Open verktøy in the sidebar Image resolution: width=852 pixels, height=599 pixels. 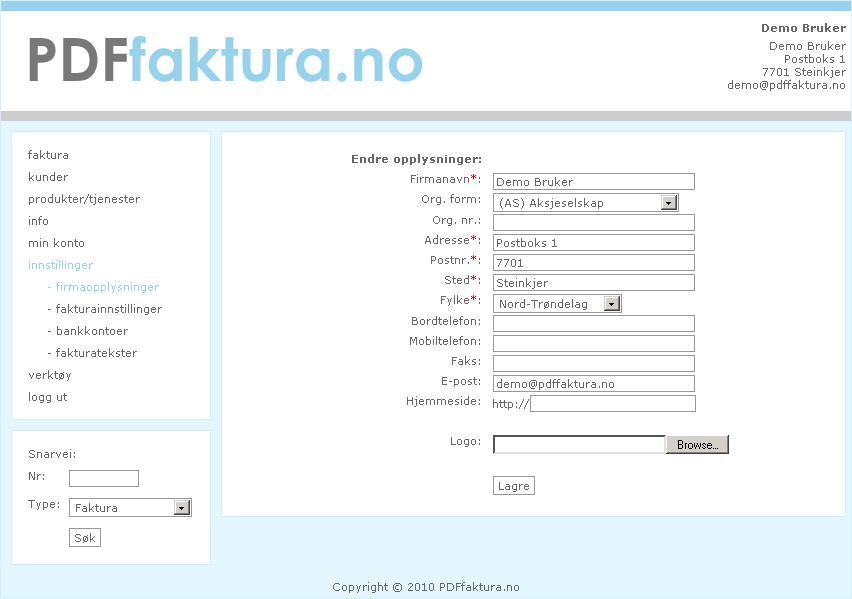point(49,375)
